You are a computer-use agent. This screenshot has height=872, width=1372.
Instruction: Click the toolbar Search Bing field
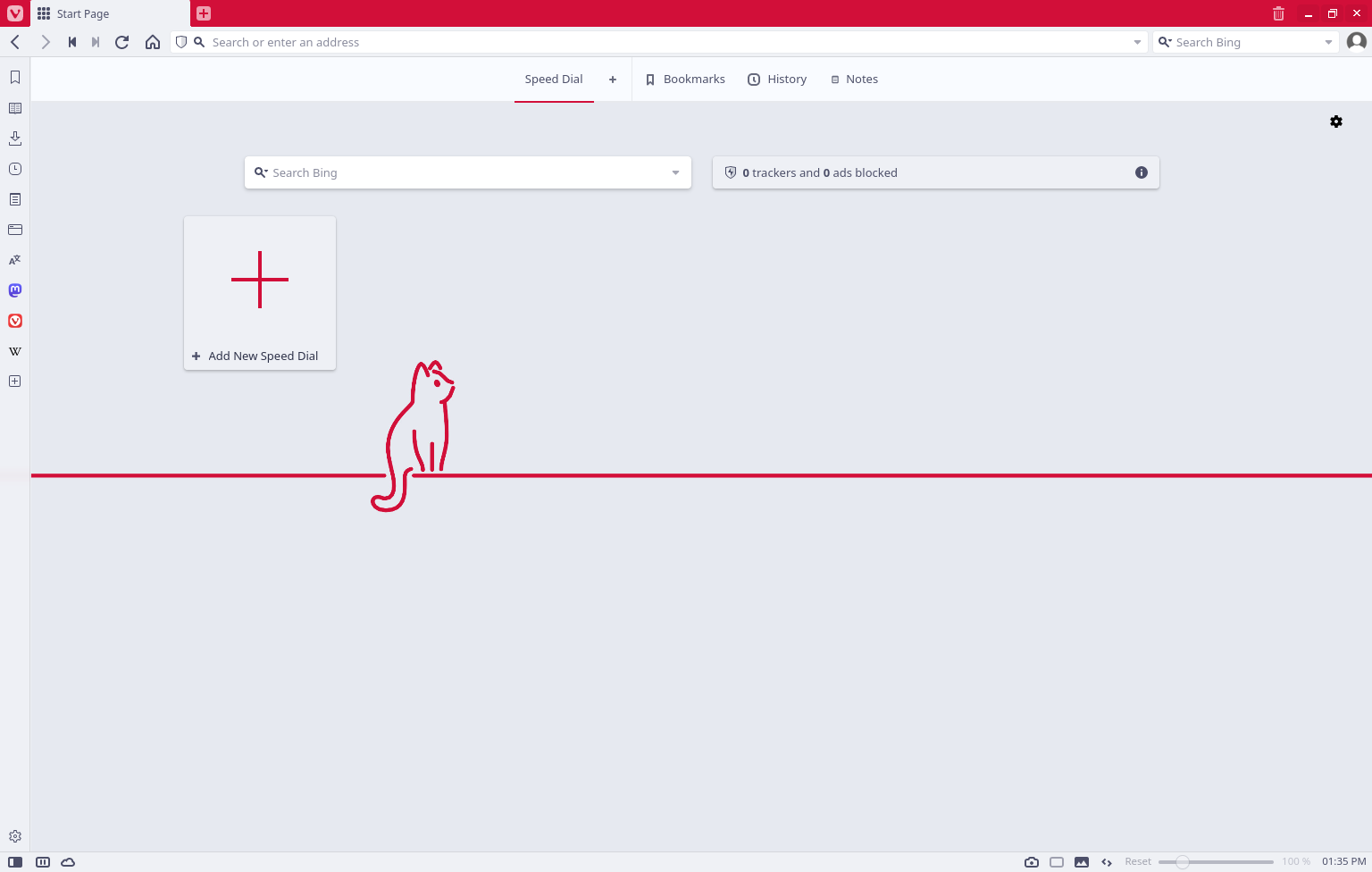(x=1247, y=42)
